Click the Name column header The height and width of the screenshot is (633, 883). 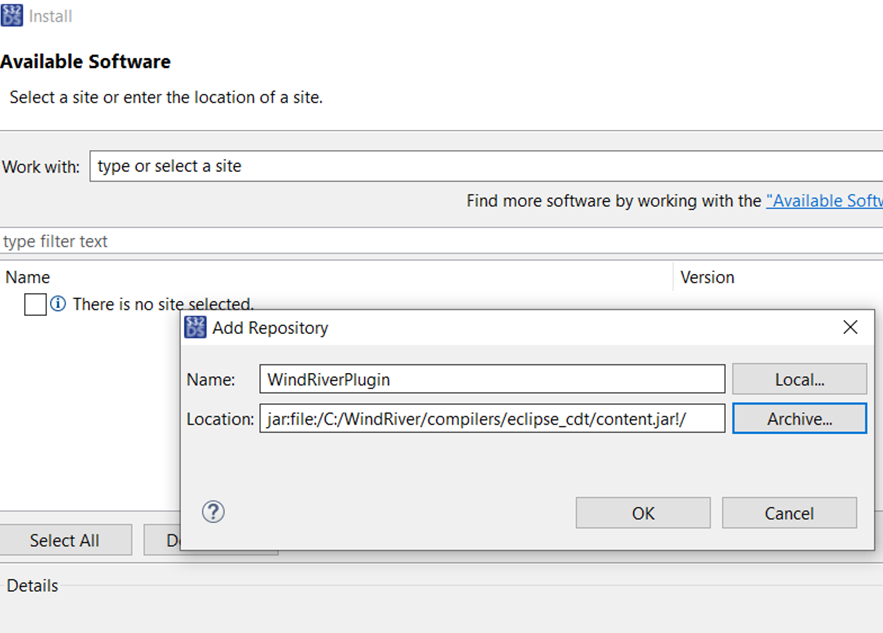(x=27, y=277)
